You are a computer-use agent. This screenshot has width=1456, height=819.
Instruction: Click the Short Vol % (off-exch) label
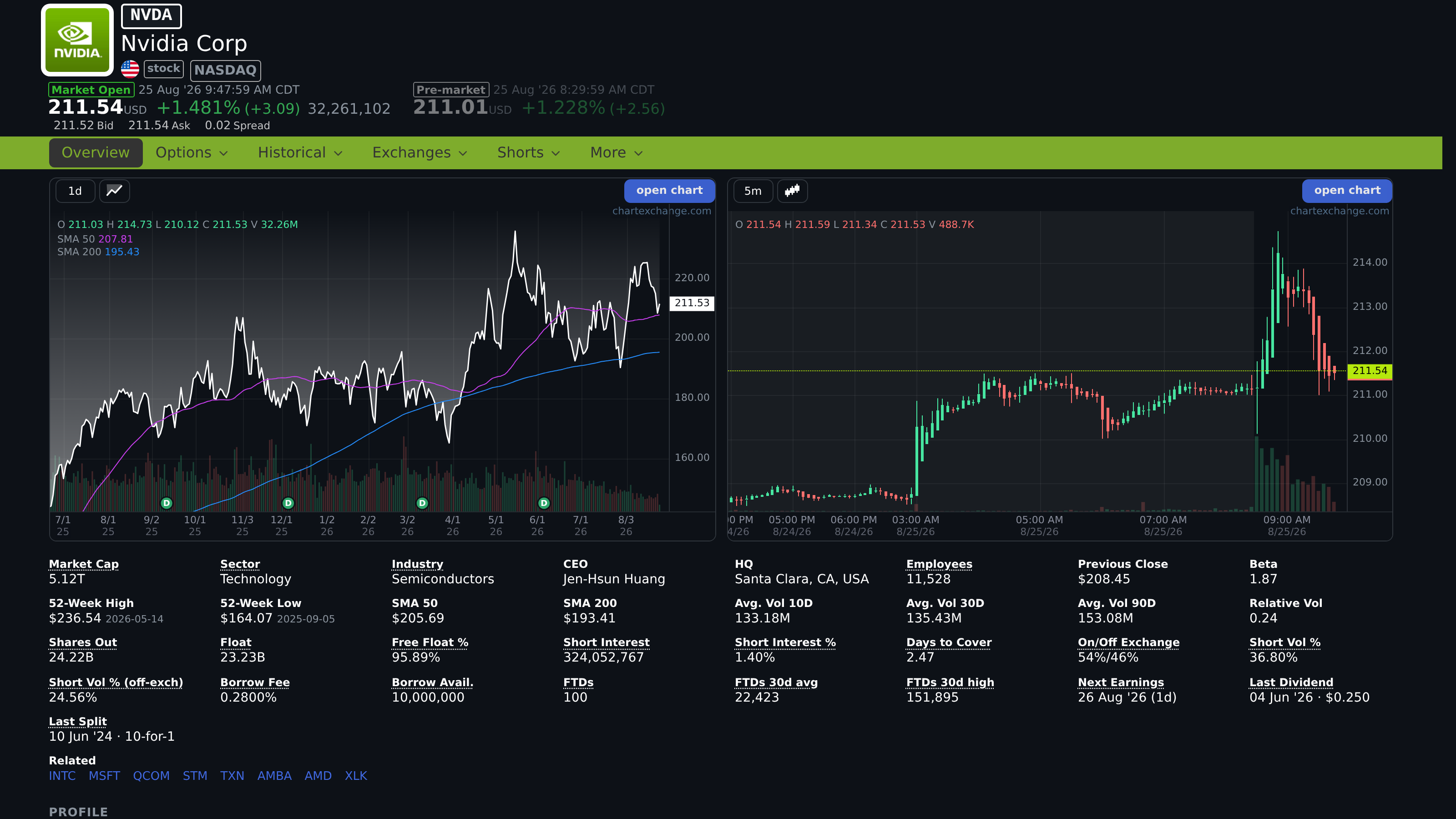116,682
